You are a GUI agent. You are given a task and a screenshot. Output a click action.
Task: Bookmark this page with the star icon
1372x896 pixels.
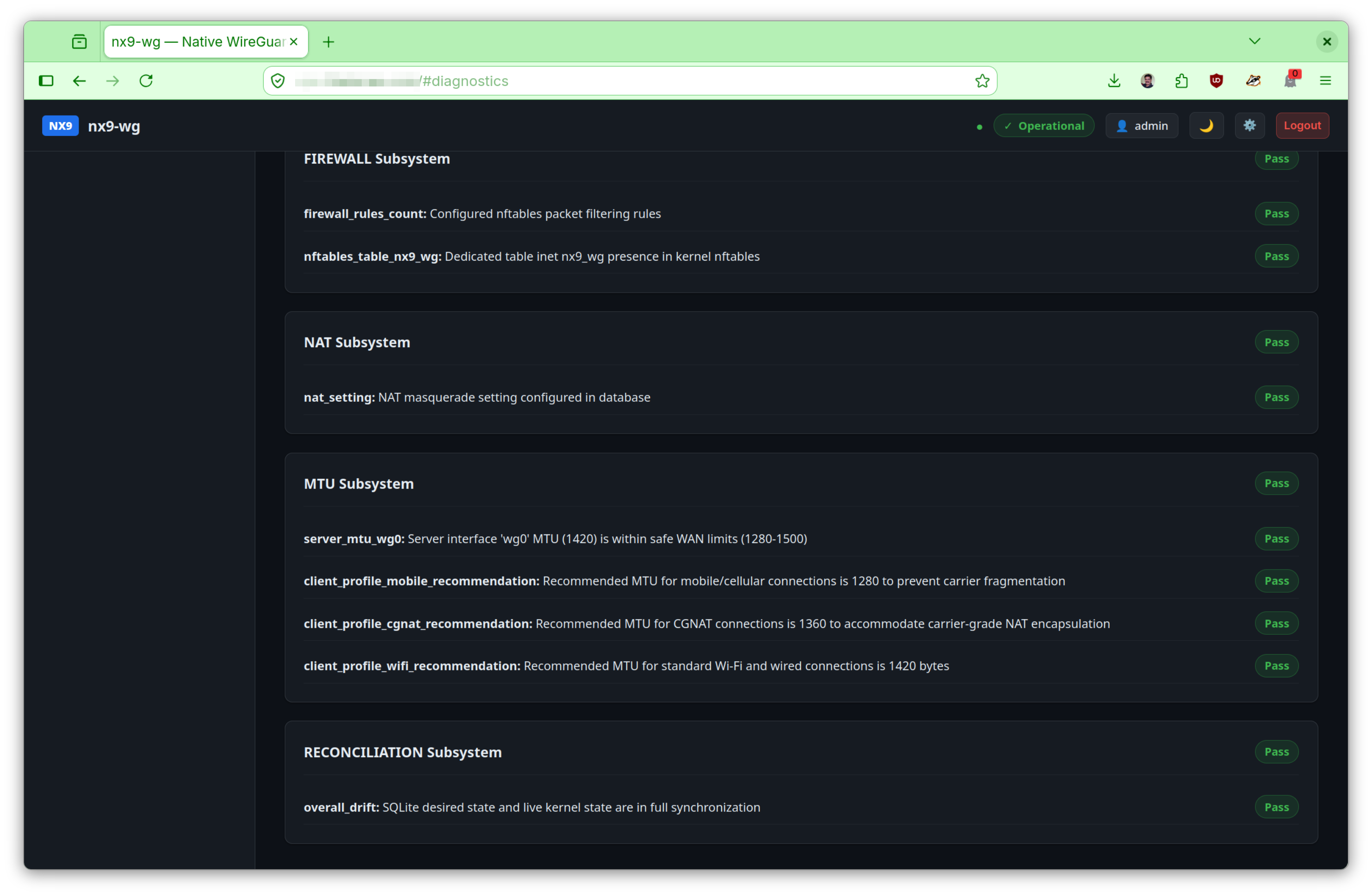982,80
